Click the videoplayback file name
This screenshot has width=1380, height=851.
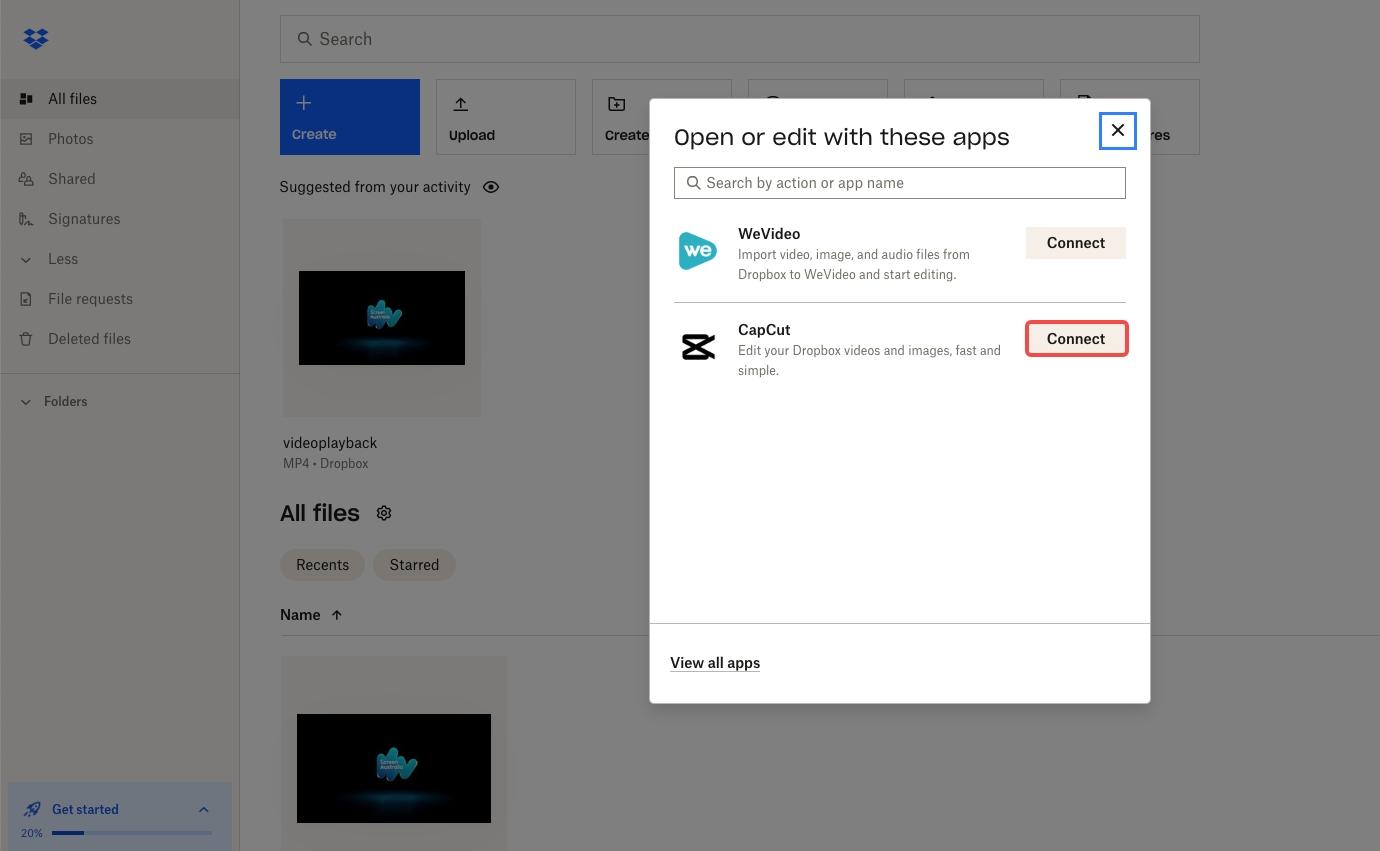(330, 443)
